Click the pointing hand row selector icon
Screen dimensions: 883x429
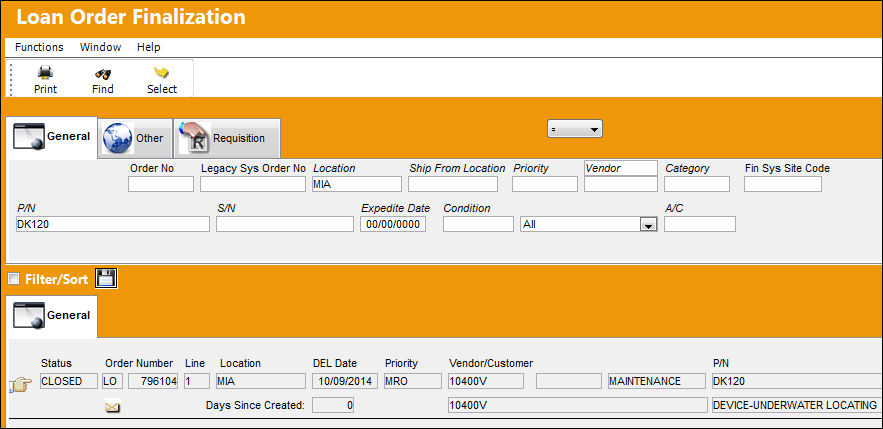(x=21, y=385)
